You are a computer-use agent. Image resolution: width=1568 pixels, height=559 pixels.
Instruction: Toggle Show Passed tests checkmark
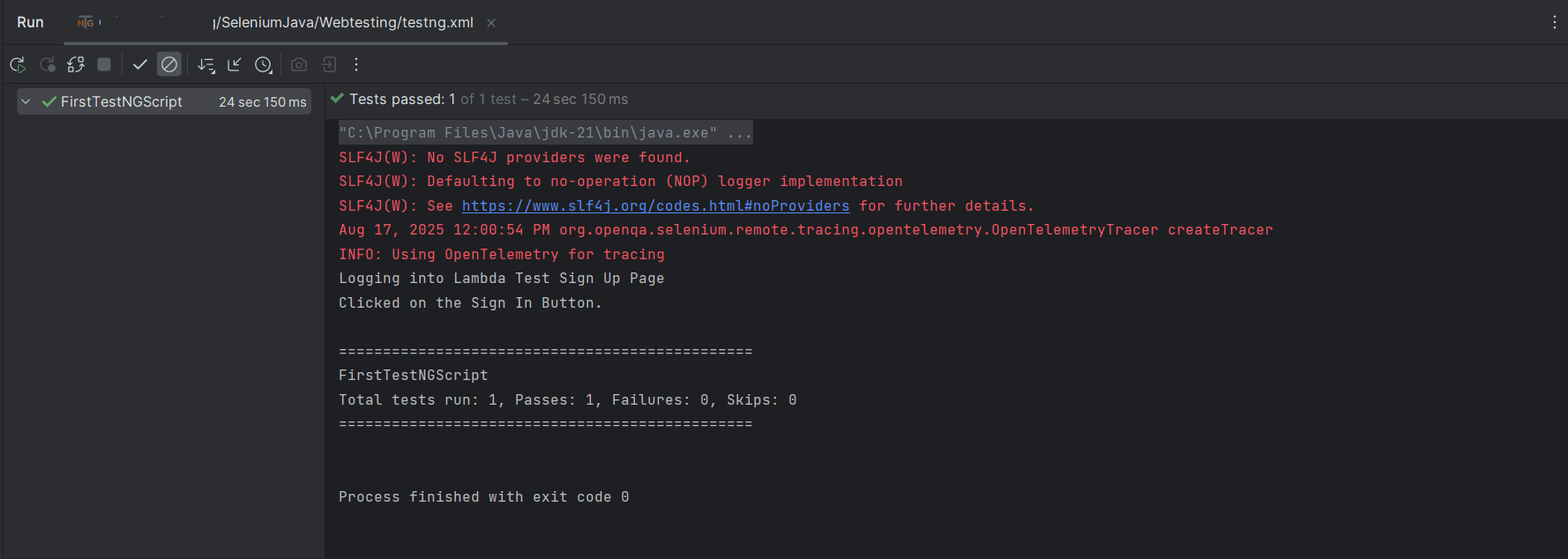(x=139, y=64)
